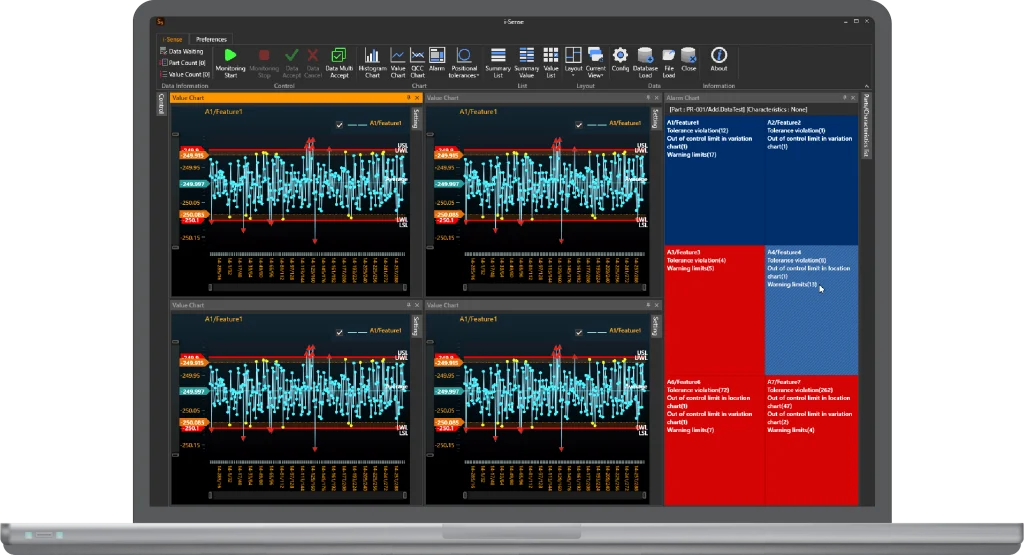Screen dimensions: 1024x555
Task: Click the Data Multi Accept icon
Action: [339, 56]
